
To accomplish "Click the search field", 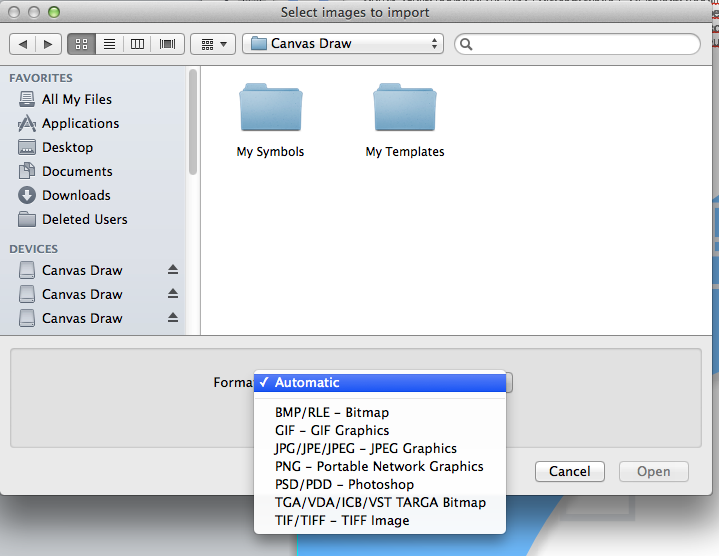I will coord(577,44).
